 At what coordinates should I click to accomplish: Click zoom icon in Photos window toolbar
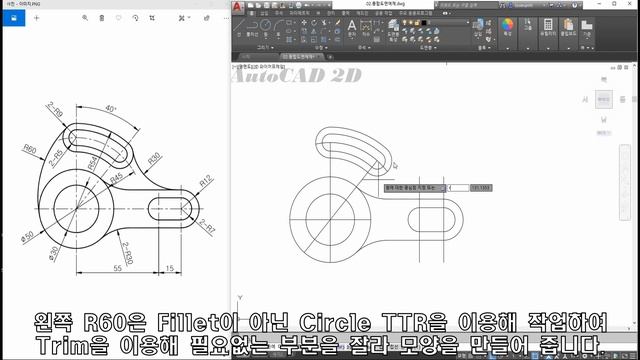tap(85, 18)
